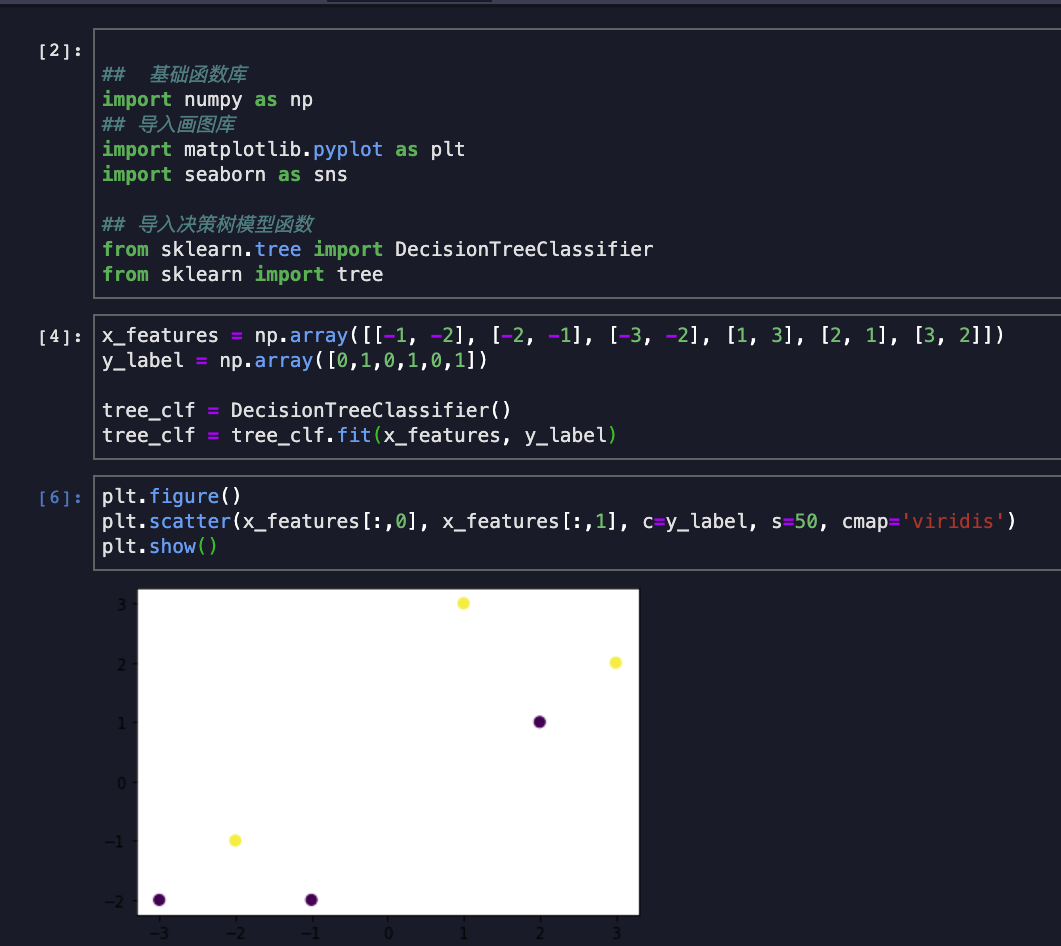This screenshot has height=946, width=1061.
Task: Click the 'from sklearn import tree' line
Action: [x=243, y=274]
